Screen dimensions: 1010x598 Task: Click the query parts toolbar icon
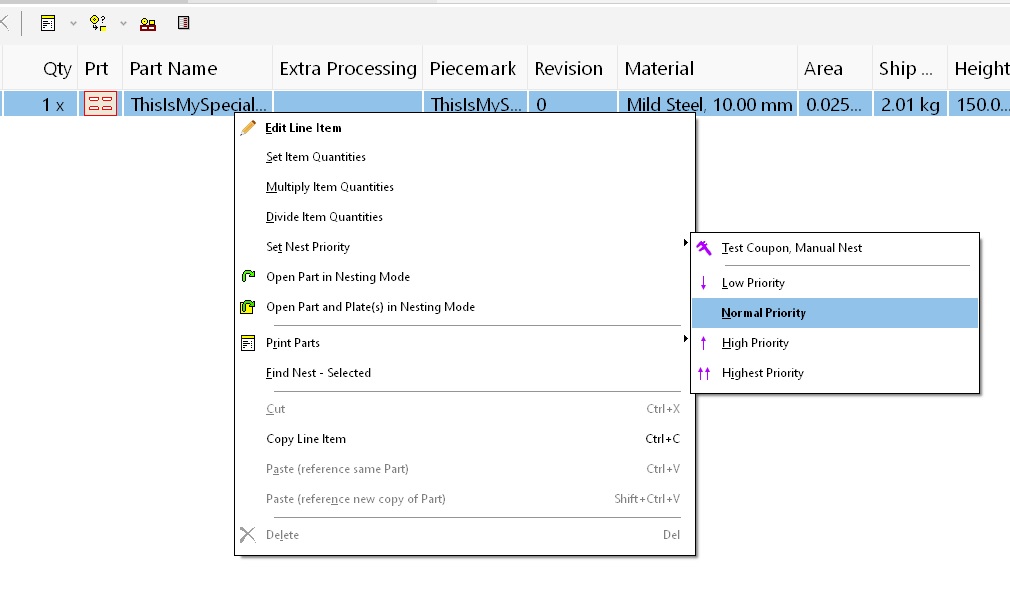point(98,23)
